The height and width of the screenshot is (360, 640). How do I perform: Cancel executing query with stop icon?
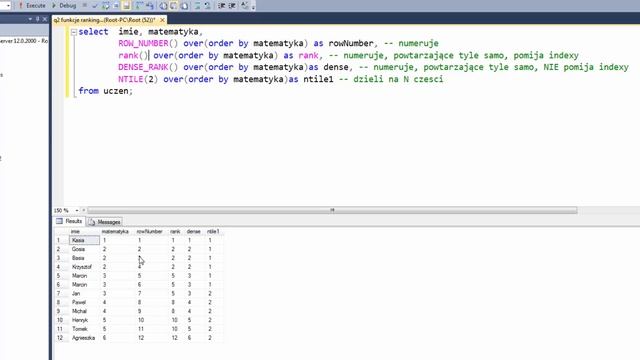point(85,6)
